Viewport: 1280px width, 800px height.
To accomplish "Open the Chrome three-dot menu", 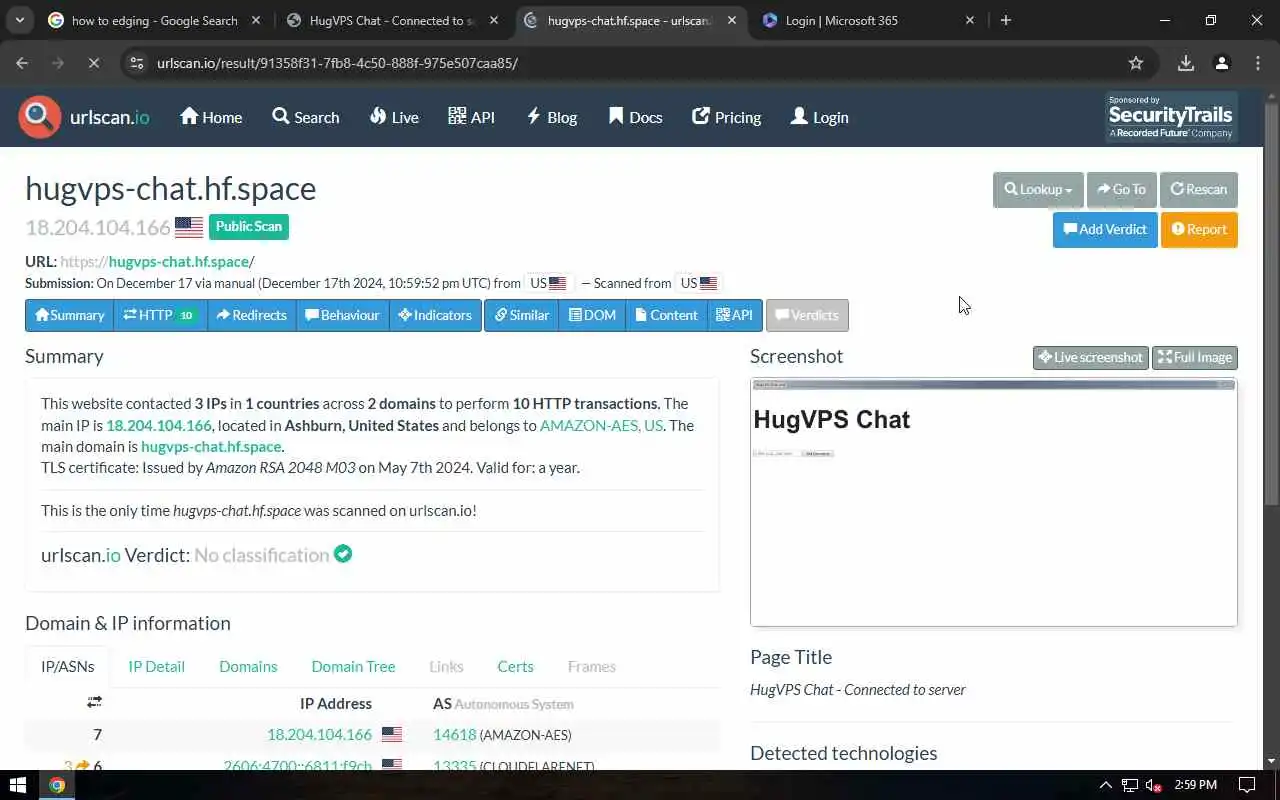I will click(1258, 63).
